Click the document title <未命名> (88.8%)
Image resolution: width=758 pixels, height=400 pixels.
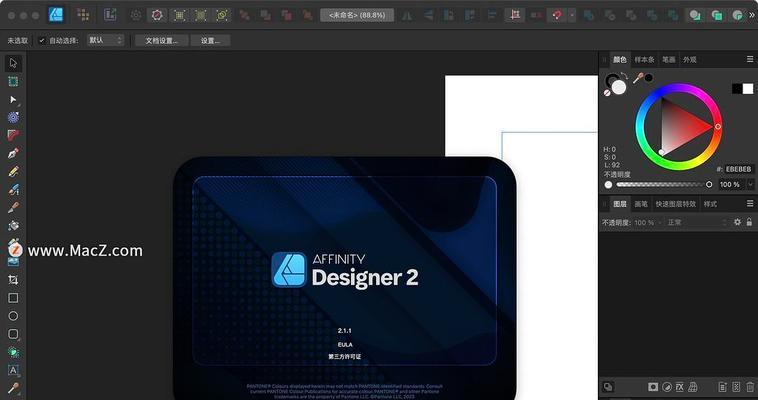tap(357, 15)
